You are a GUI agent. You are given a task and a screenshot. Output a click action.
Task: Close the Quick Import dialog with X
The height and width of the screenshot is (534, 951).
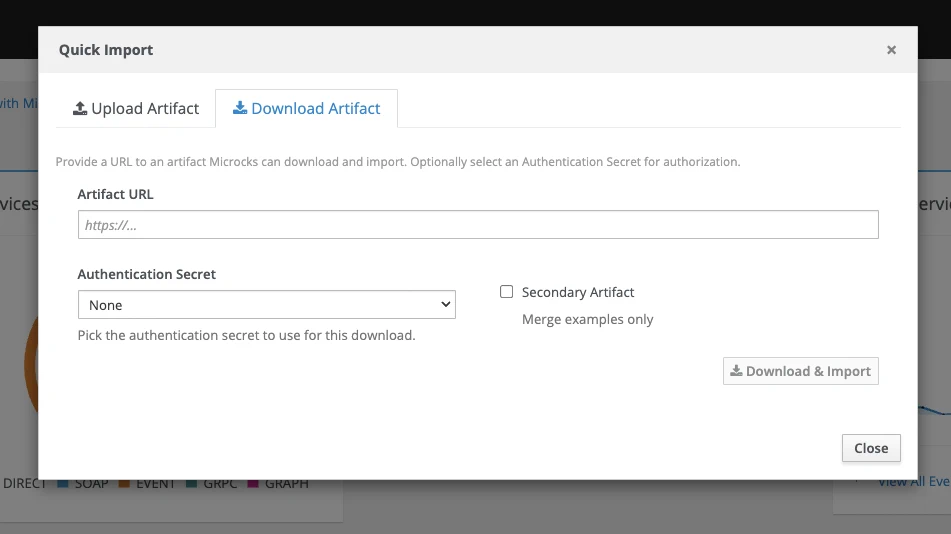[891, 50]
